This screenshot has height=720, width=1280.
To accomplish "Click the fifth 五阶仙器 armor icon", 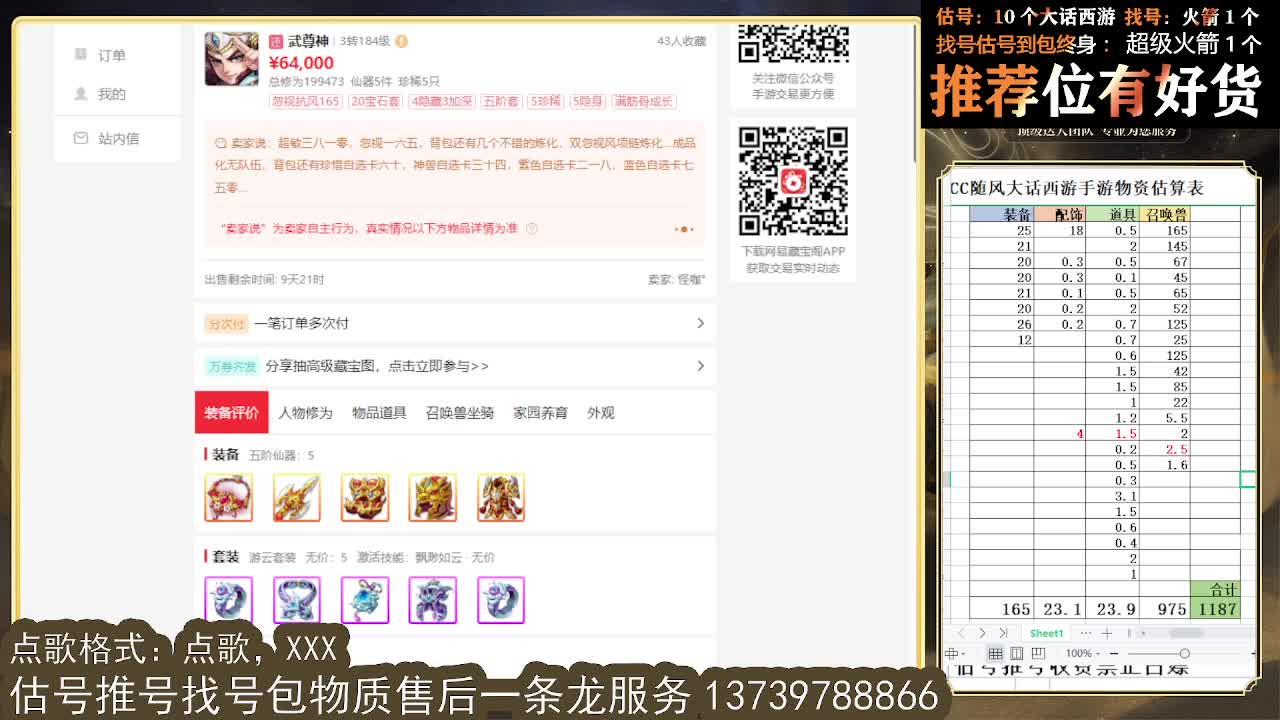I will pyautogui.click(x=501, y=497).
